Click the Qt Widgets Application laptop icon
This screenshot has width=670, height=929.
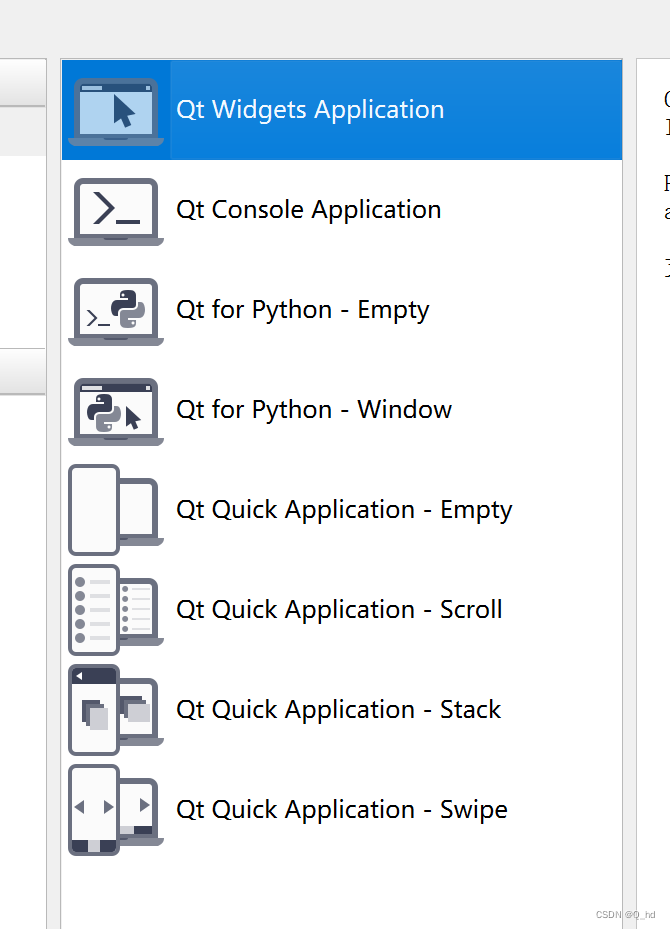(116, 111)
